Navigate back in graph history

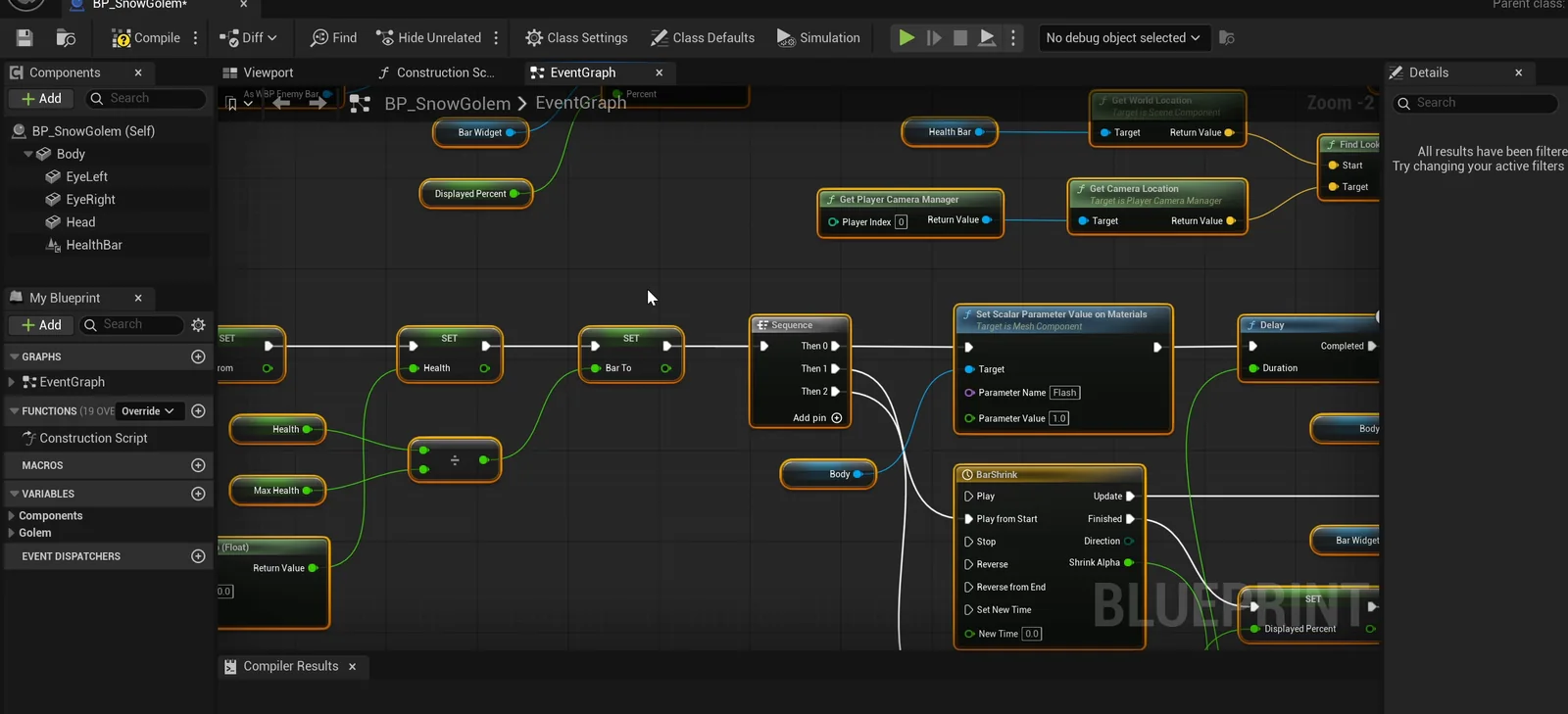click(x=281, y=103)
